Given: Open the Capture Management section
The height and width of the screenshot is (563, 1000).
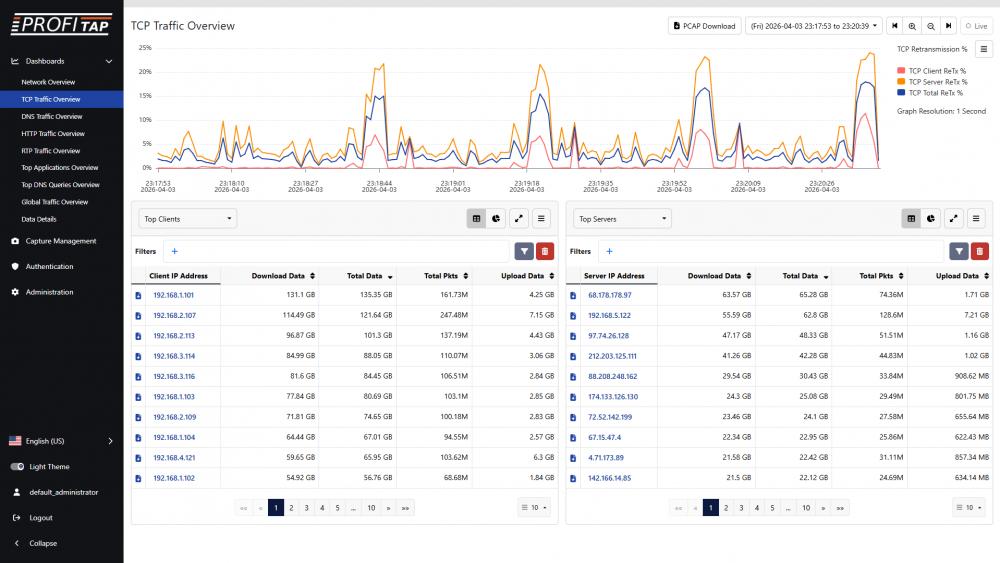Looking at the screenshot, I should 60,241.
